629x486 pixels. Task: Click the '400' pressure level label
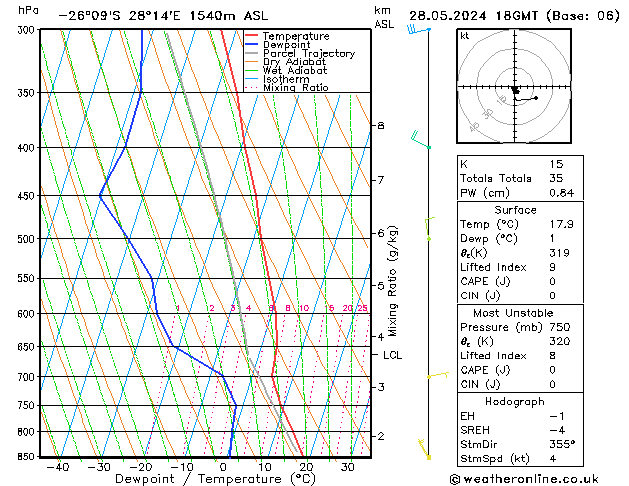coord(28,148)
